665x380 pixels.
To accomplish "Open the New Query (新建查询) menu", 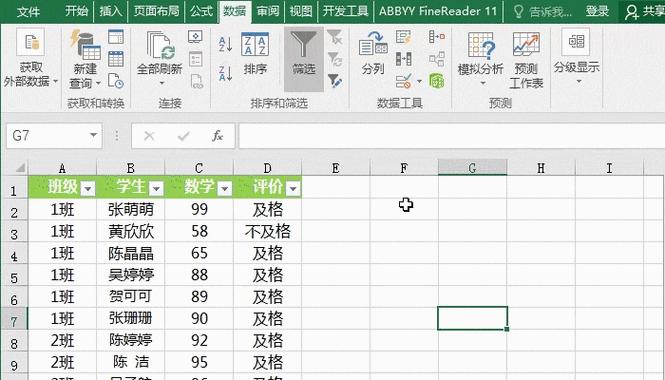I will (85, 59).
